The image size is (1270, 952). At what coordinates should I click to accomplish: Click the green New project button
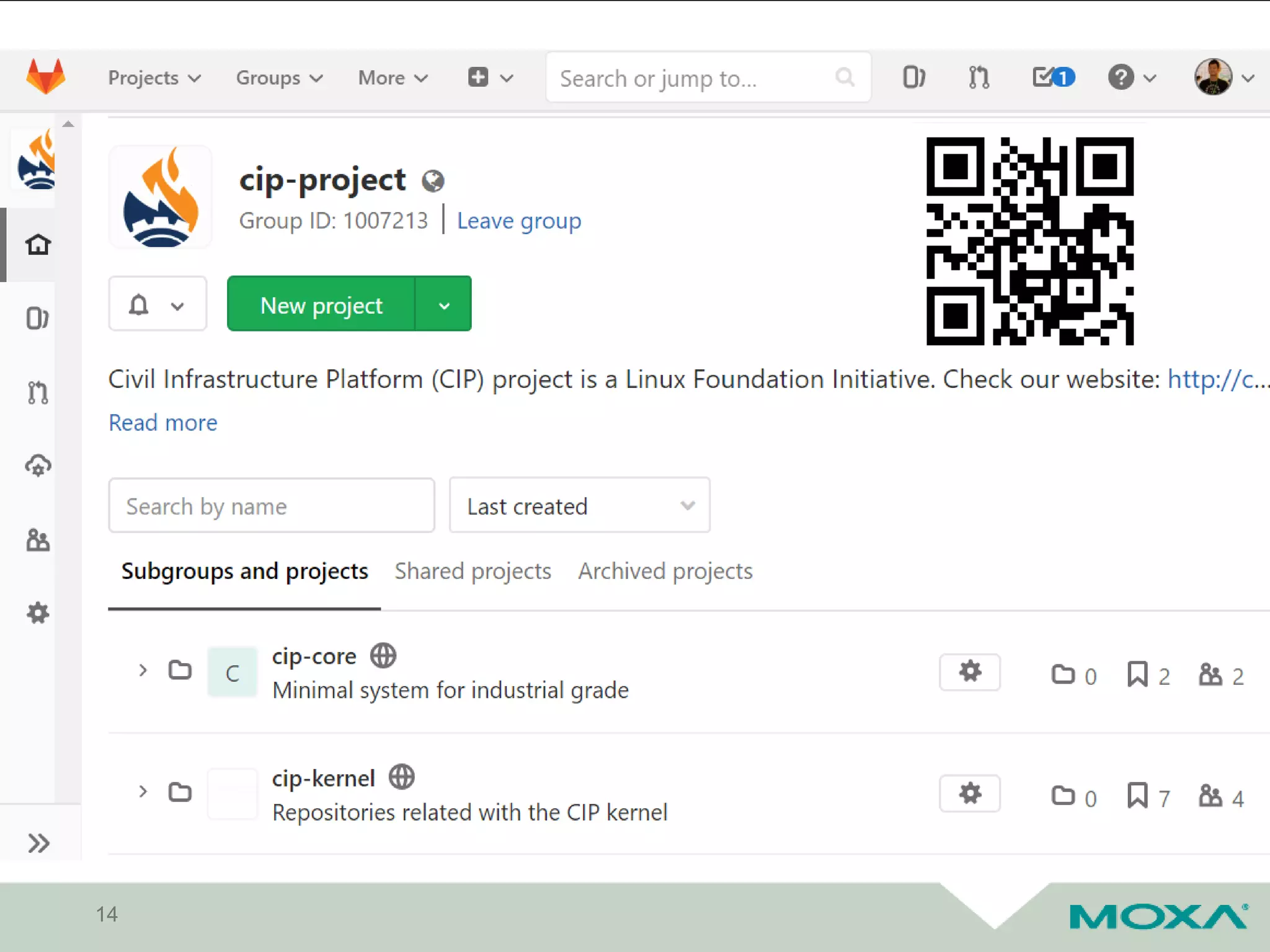pos(321,304)
